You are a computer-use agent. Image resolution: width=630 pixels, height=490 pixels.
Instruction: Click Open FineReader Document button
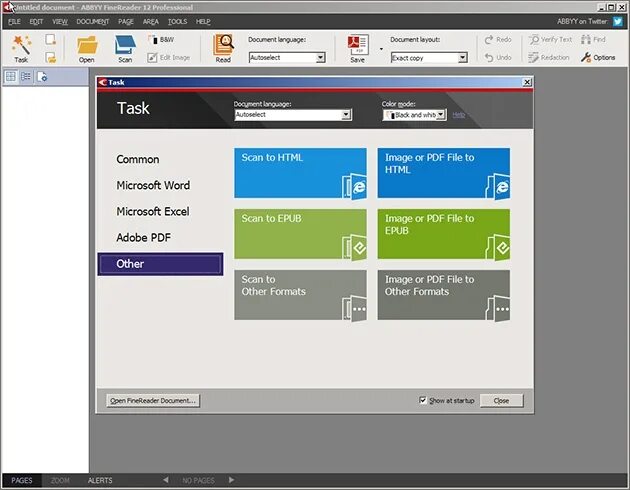(153, 400)
